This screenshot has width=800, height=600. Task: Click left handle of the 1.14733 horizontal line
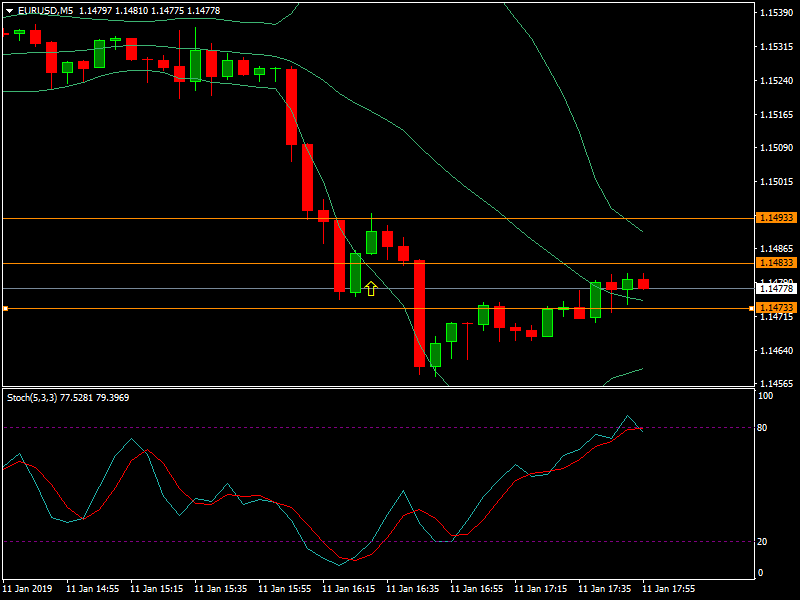click(5, 309)
